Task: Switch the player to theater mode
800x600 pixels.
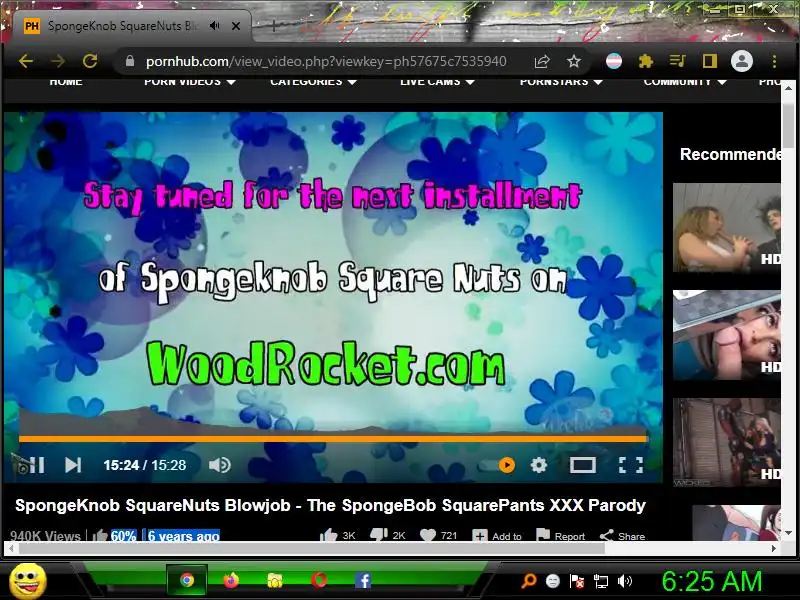Action: coord(583,465)
